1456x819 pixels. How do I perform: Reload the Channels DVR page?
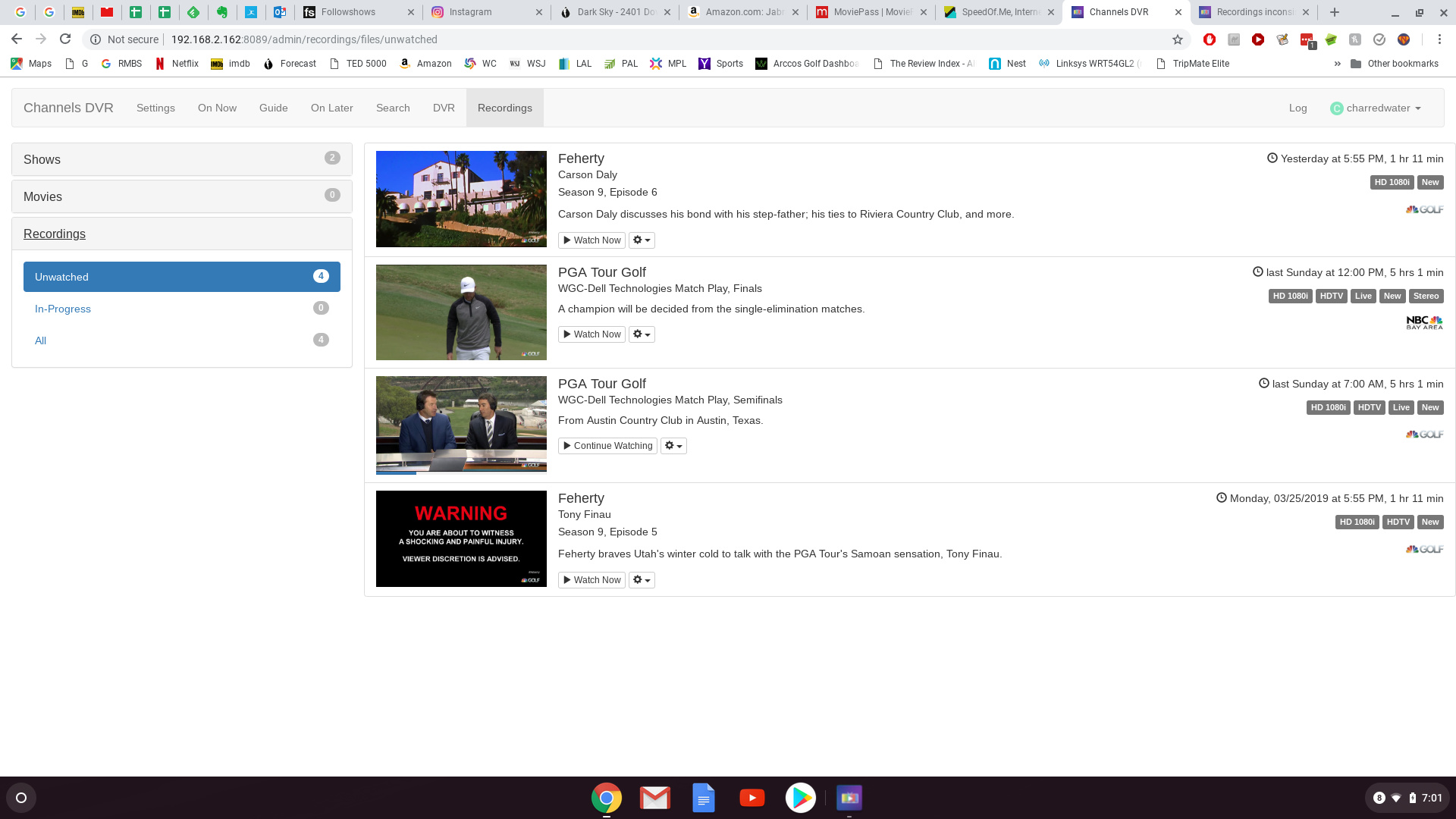65,39
